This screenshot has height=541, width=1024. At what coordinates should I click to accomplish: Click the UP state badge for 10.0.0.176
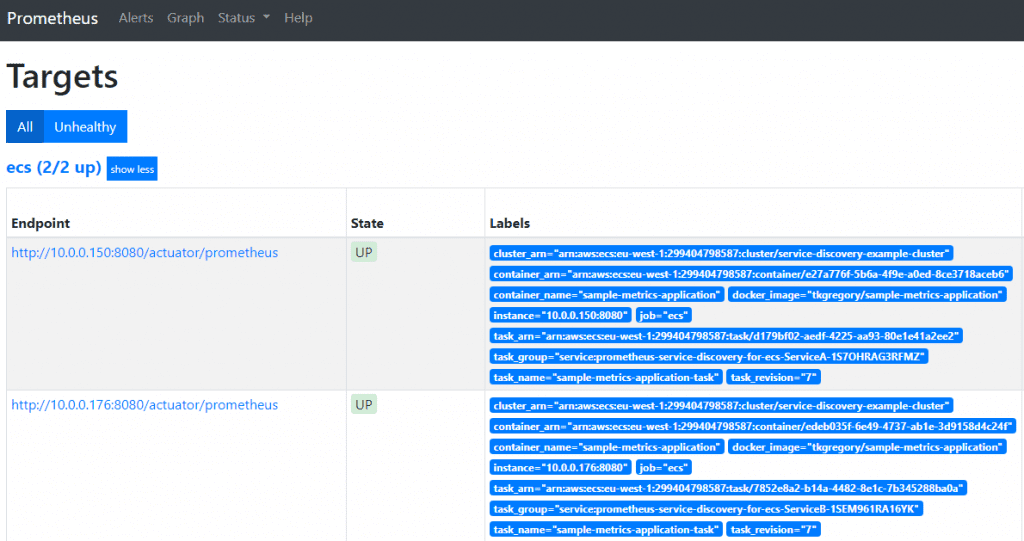pyautogui.click(x=364, y=405)
